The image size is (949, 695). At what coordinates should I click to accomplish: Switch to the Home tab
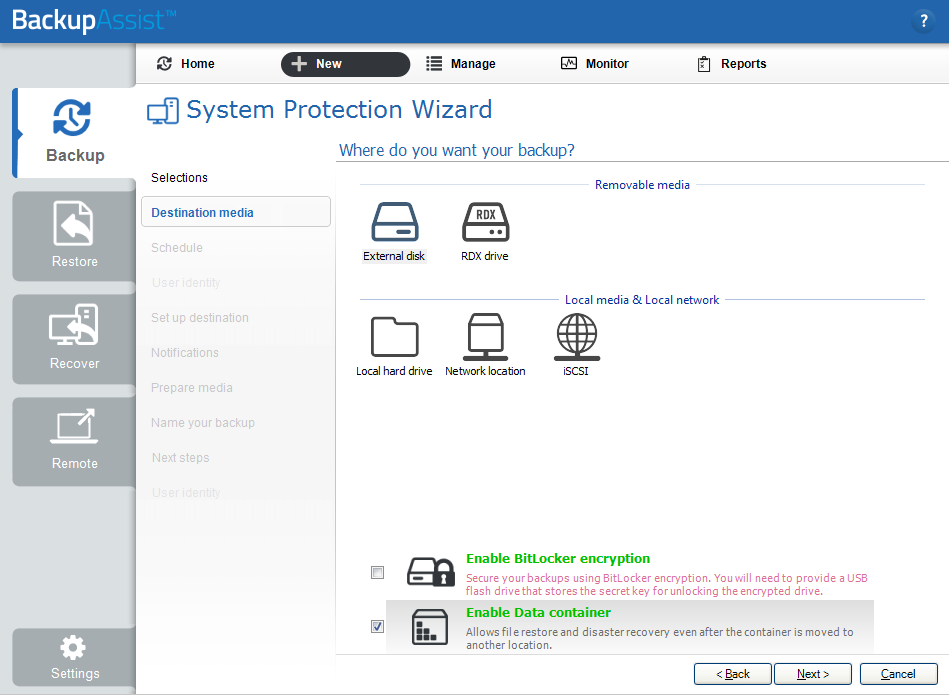pos(186,64)
